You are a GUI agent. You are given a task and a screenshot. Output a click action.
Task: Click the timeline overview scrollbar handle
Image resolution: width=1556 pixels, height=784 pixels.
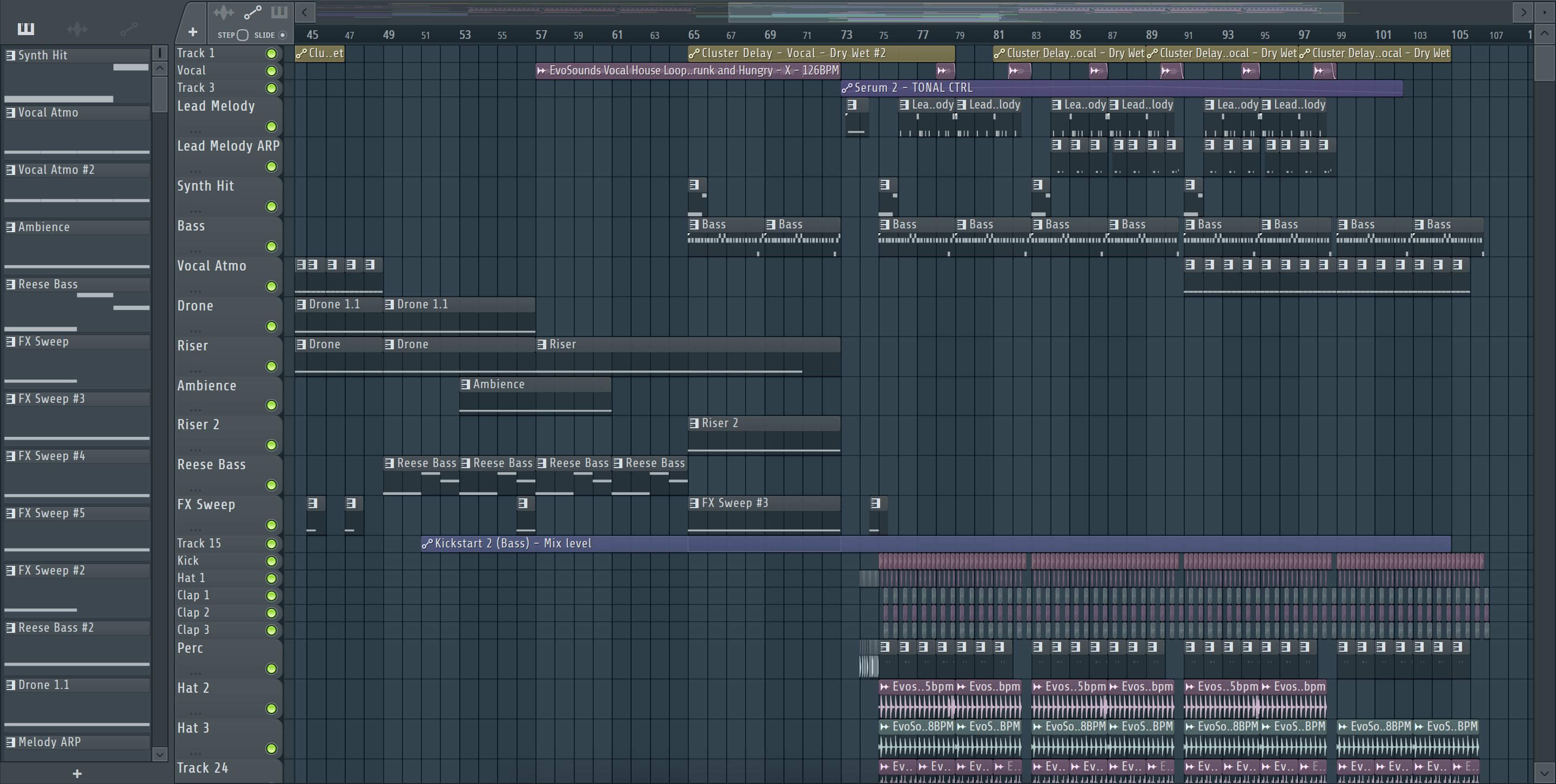point(1035,11)
